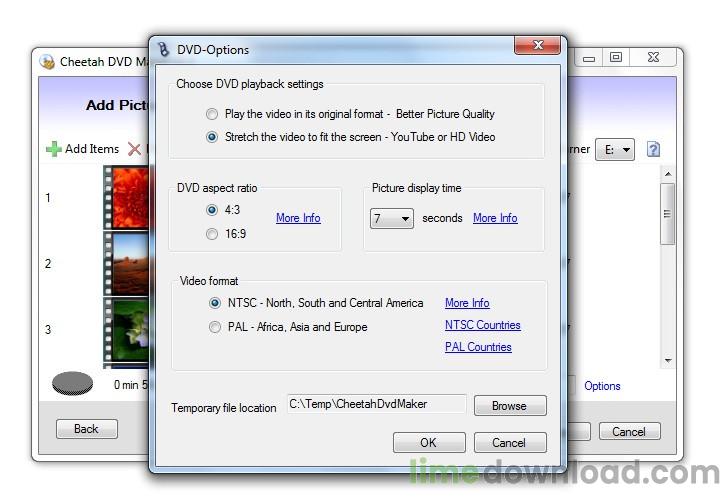727x503 pixels.
Task: Maximize the Cheetah DVD Maker window
Action: tap(616, 57)
